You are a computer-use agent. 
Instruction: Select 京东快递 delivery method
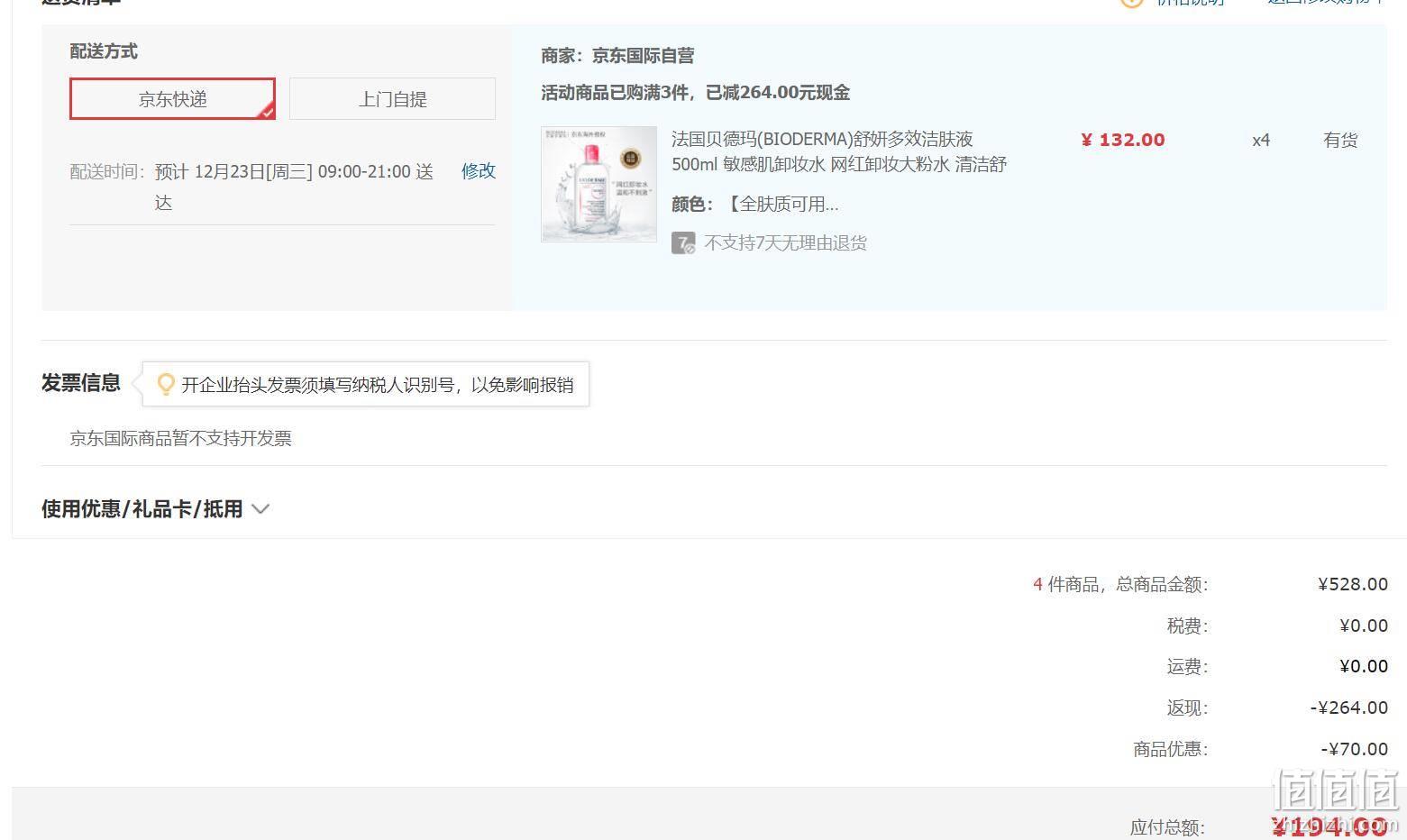(172, 99)
